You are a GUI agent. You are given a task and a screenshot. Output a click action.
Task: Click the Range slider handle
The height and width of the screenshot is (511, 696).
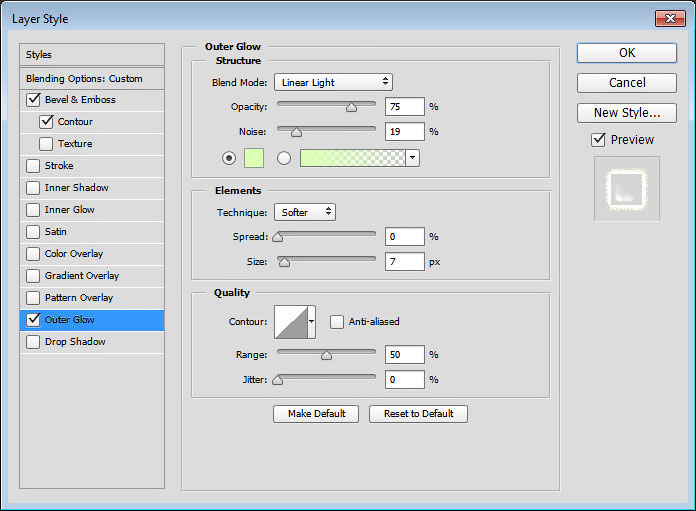tap(326, 355)
